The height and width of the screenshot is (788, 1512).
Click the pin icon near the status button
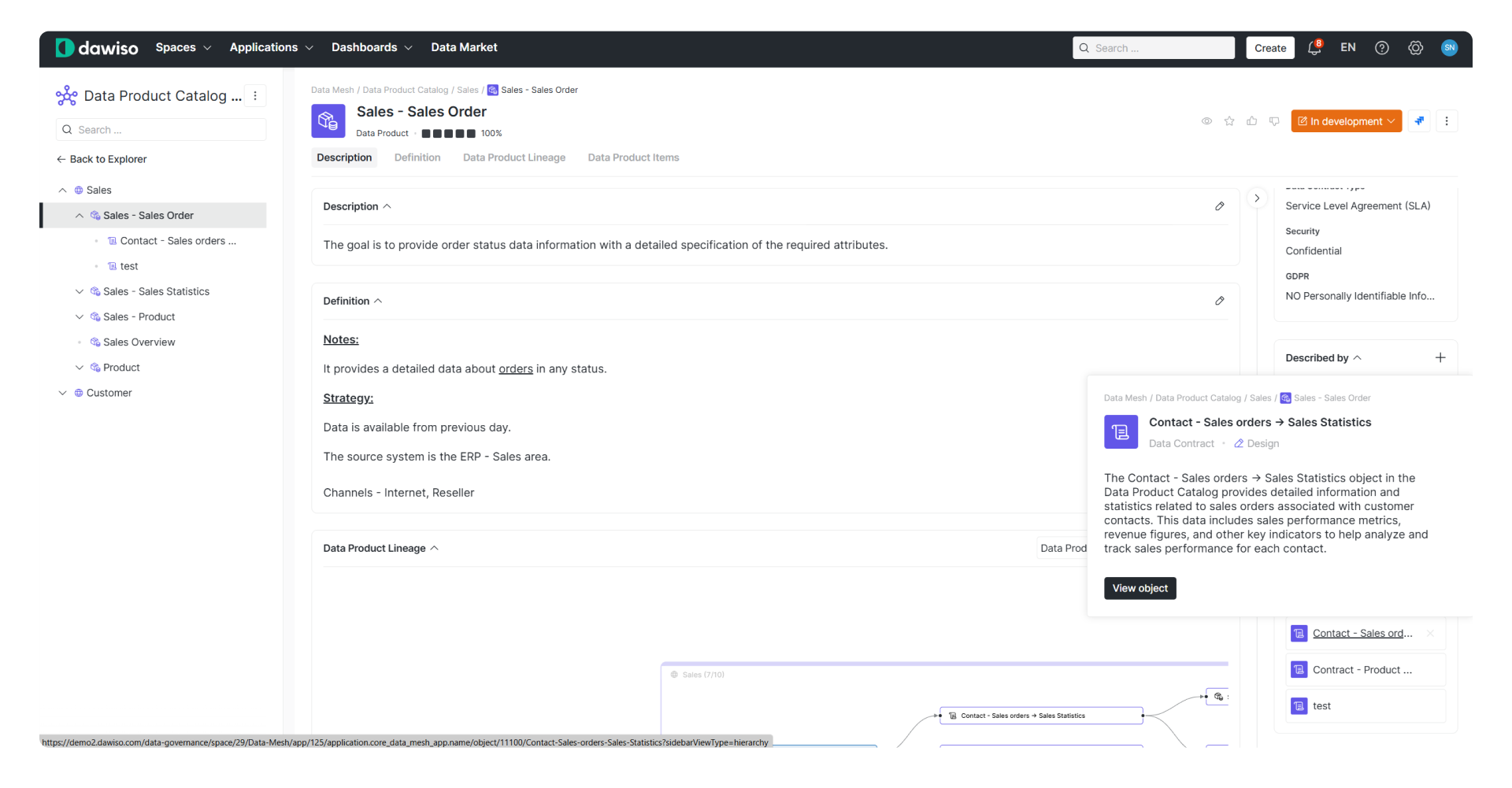1419,120
